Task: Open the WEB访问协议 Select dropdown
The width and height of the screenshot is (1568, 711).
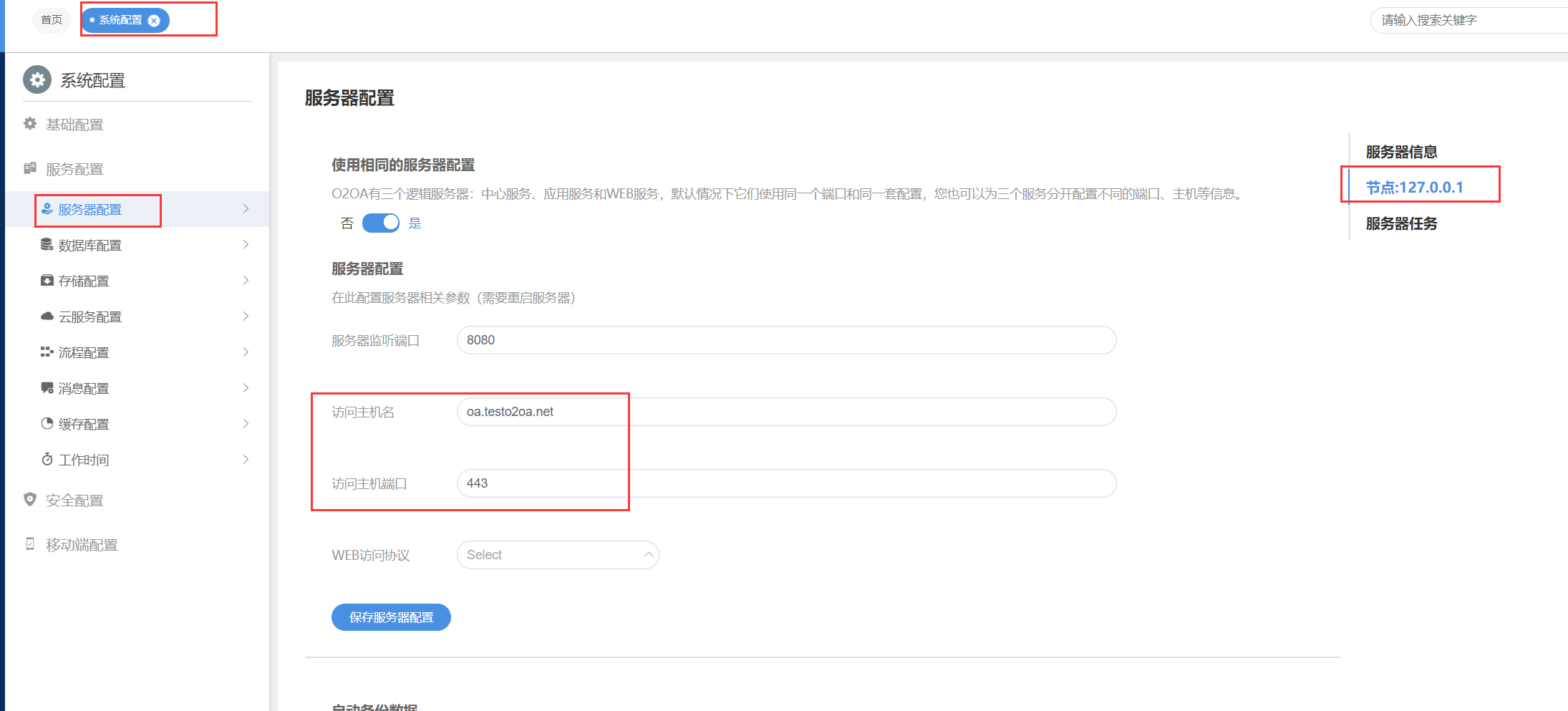Action: 557,555
